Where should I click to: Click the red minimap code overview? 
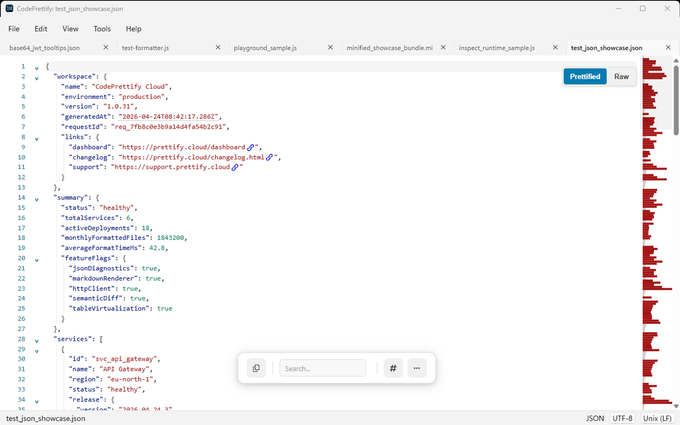[657, 233]
